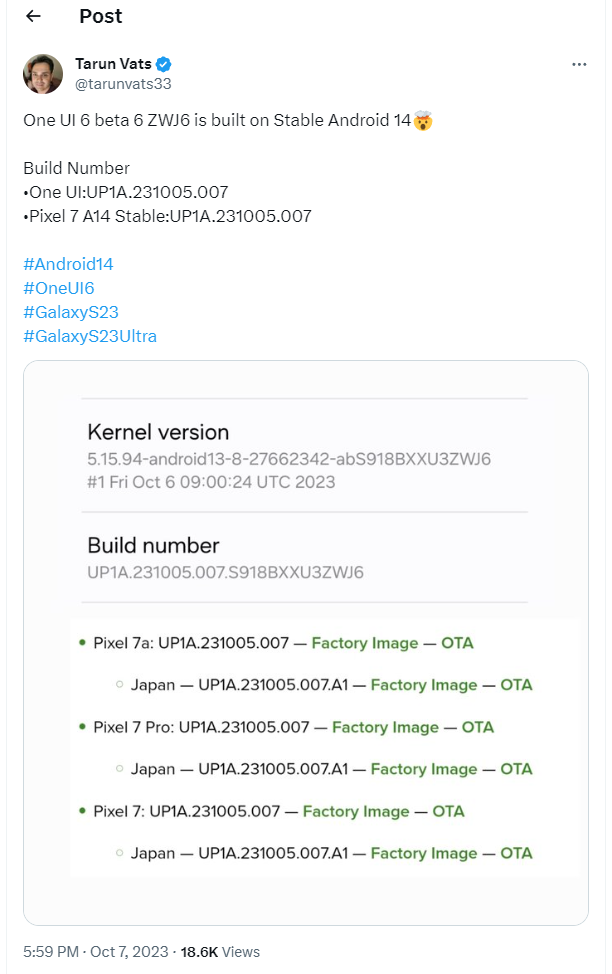The width and height of the screenshot is (612, 974).
Task: Click the blue verified badge
Action: 163,64
